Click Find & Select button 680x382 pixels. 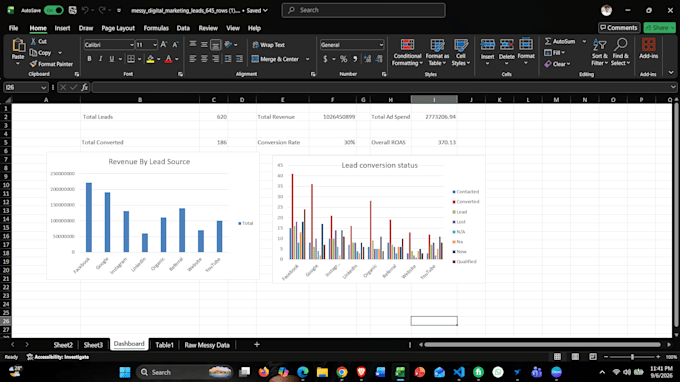click(620, 52)
